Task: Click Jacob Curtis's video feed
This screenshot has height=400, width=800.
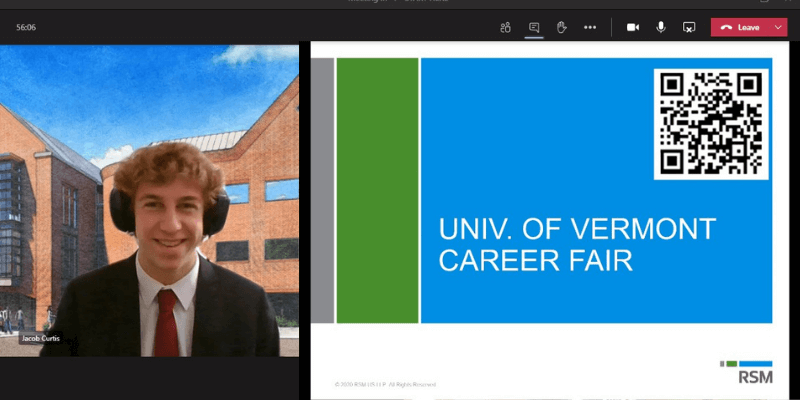Action: pyautogui.click(x=149, y=201)
